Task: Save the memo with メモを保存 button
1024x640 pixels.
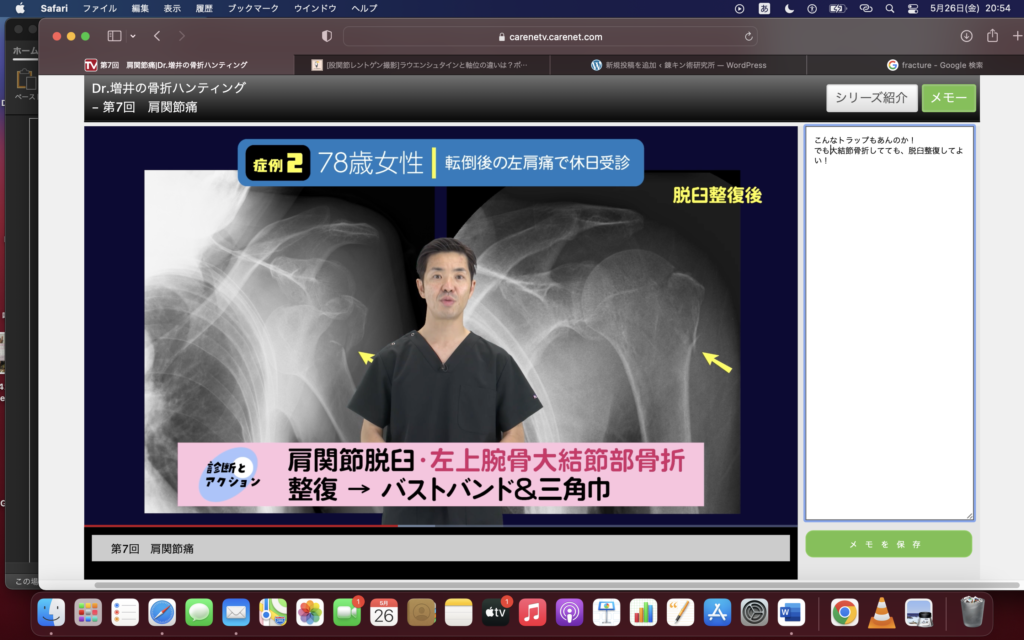Action: click(888, 544)
